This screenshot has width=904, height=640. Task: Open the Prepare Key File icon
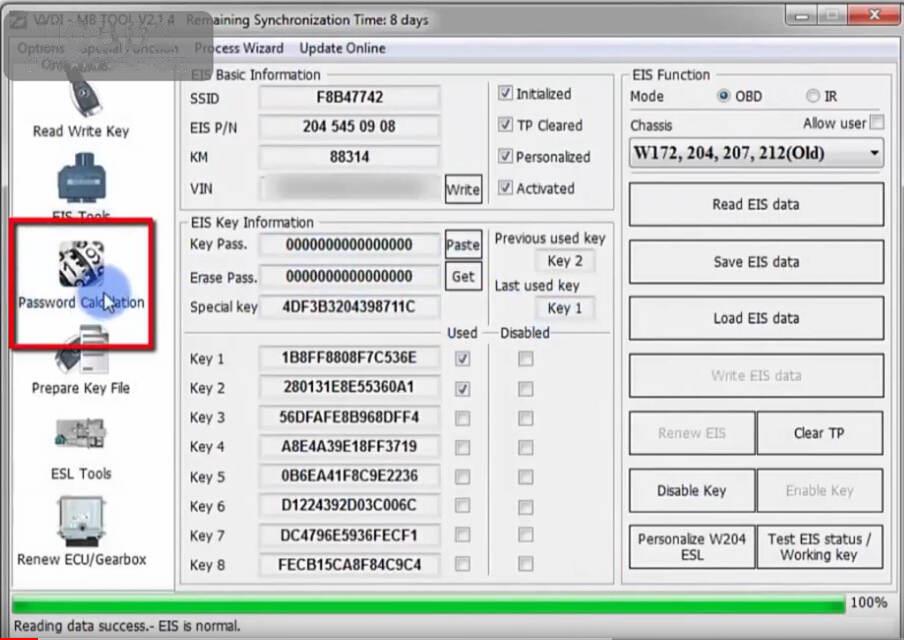coord(82,350)
